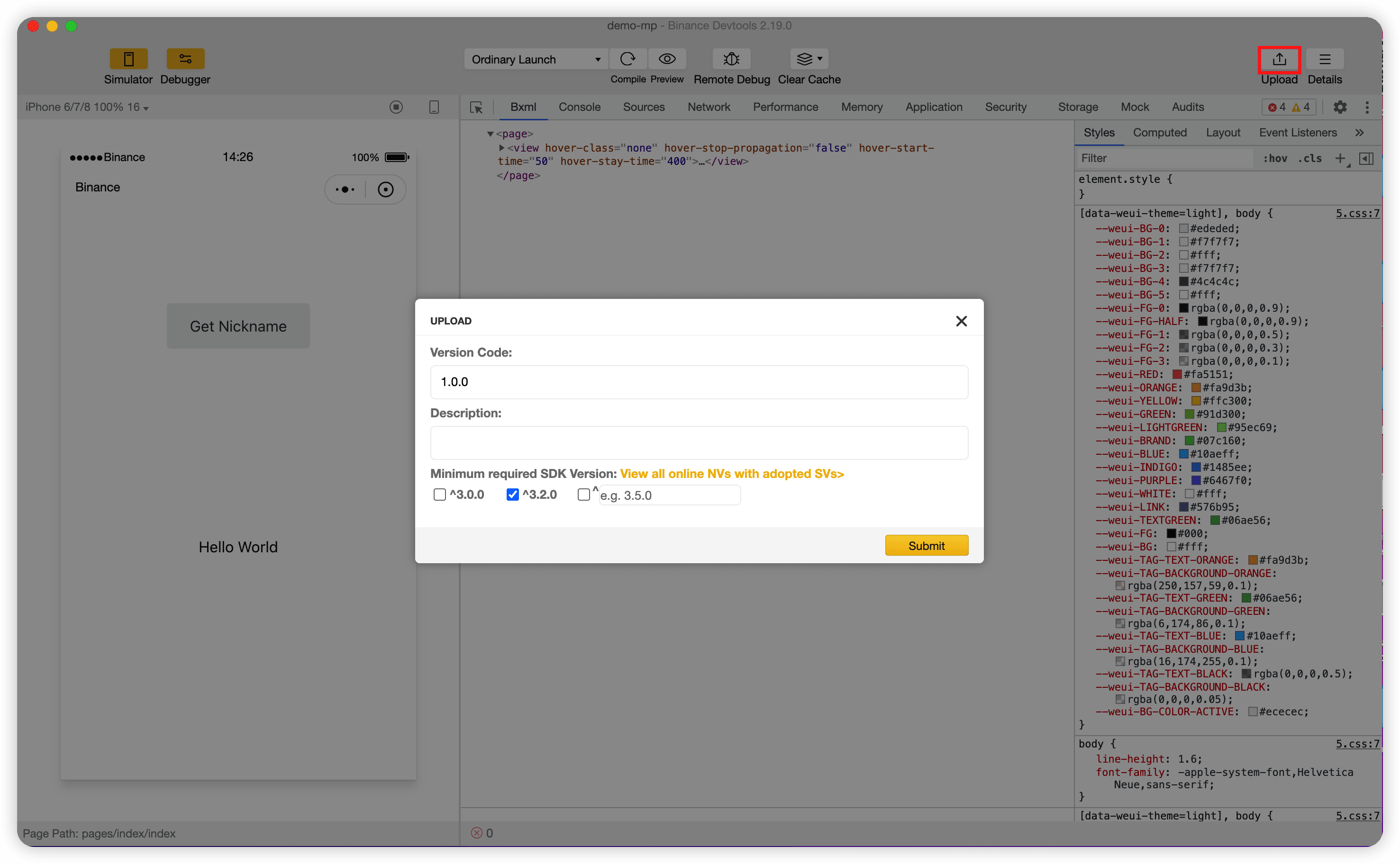Click the Submit button in Upload dialog
Viewport: 1400px width, 864px height.
(926, 545)
